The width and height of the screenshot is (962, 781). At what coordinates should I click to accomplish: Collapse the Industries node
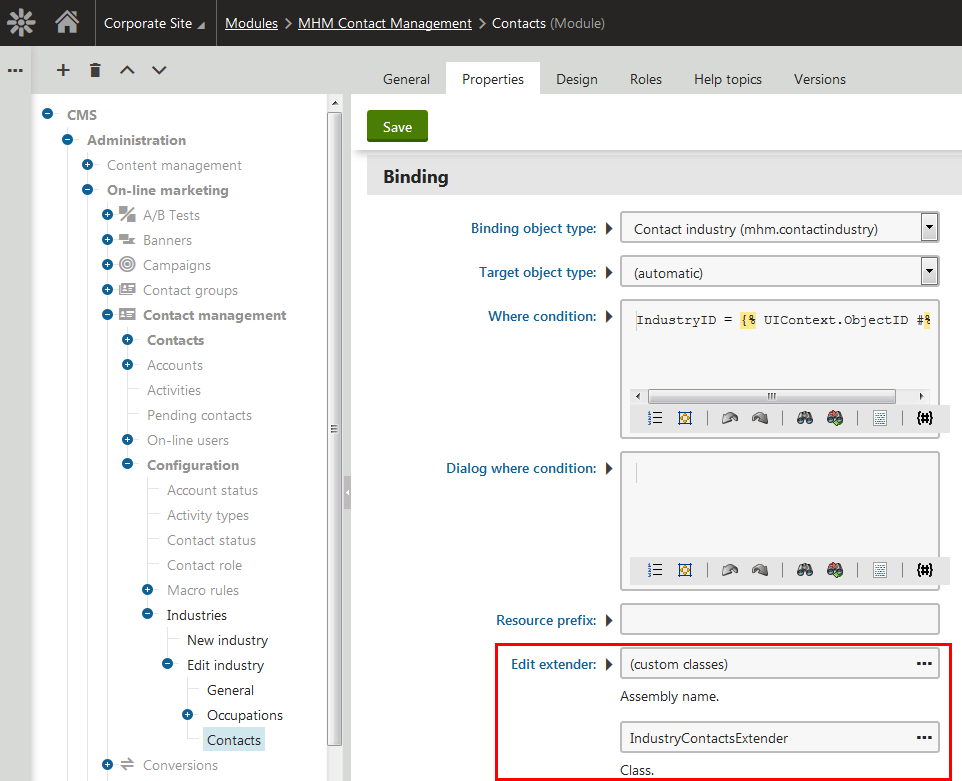tap(147, 614)
